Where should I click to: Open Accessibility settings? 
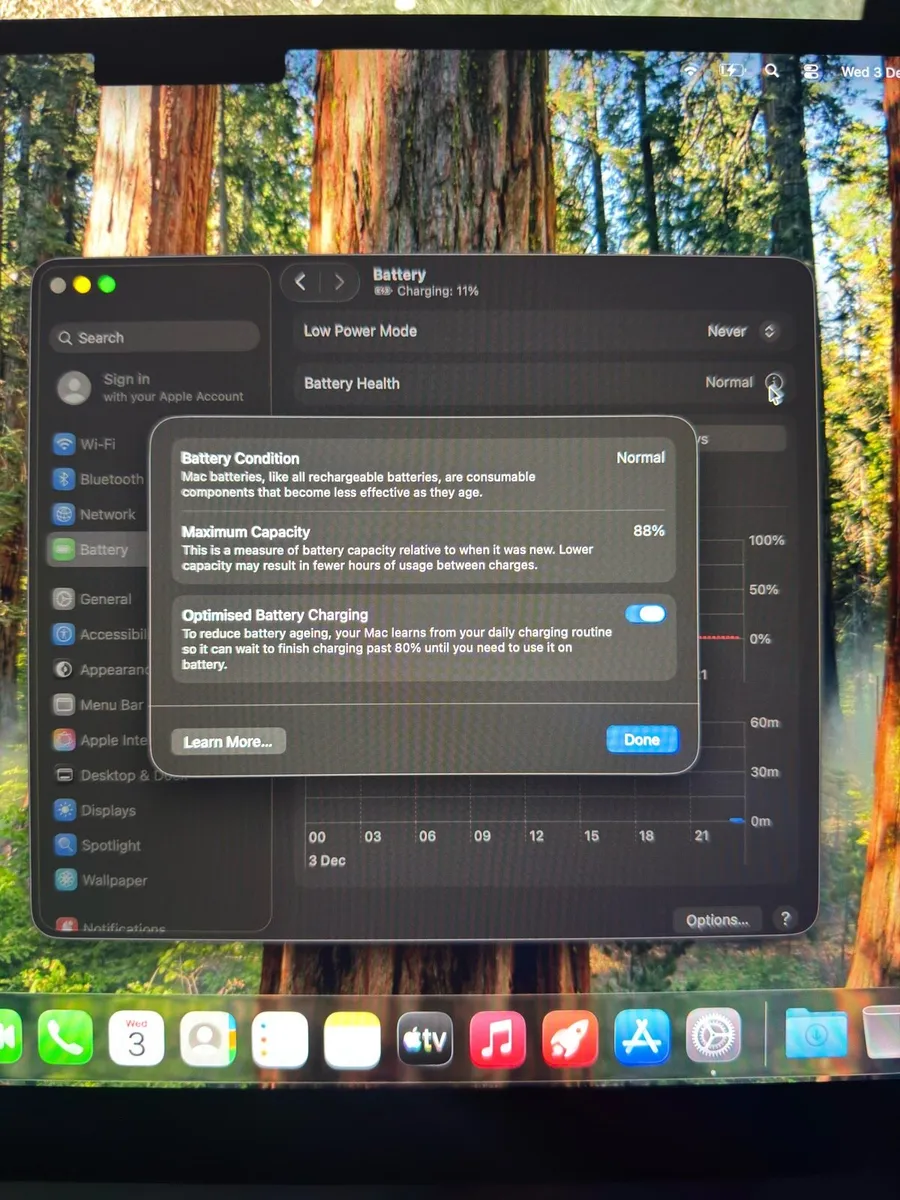[110, 633]
